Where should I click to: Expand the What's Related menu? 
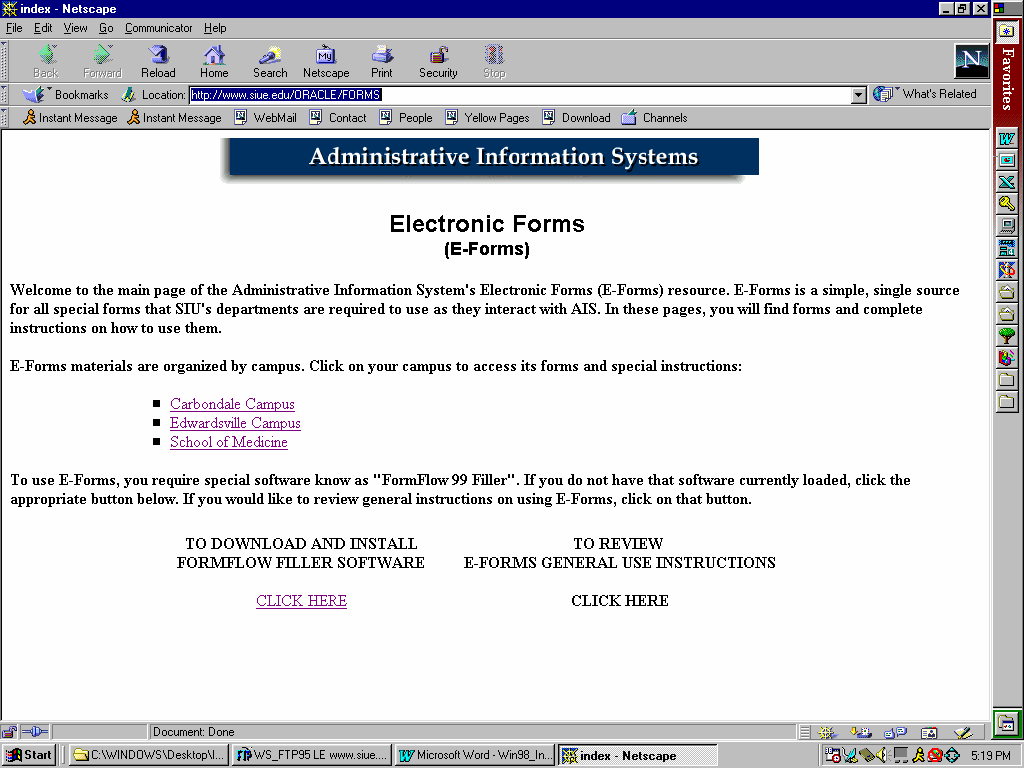pyautogui.click(x=927, y=94)
